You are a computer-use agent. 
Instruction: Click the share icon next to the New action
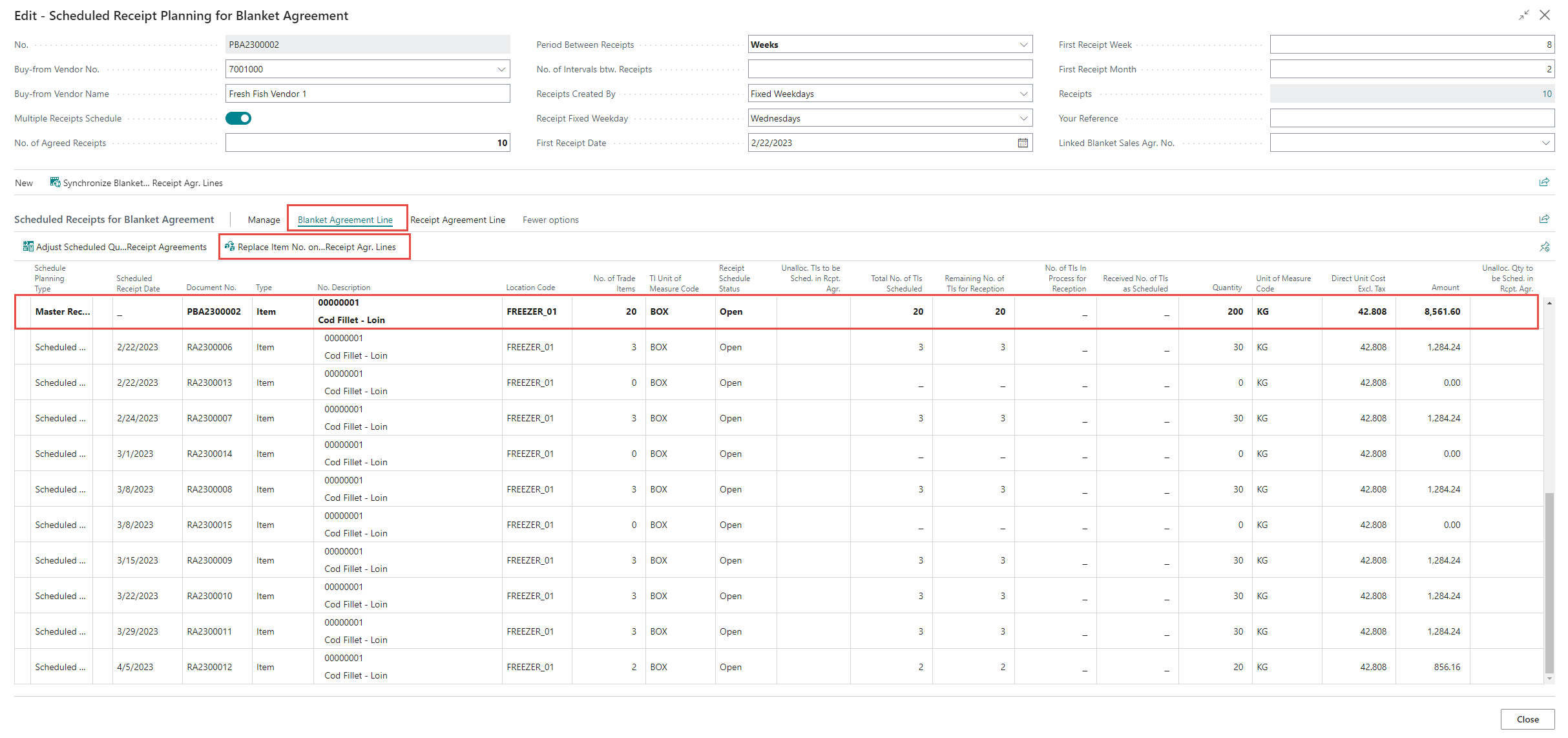tap(1544, 182)
